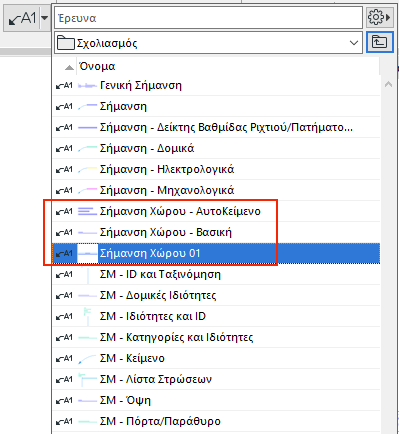Click the preview thumbnail of ΣΜ - Ιδιότητες και ID

[88, 316]
